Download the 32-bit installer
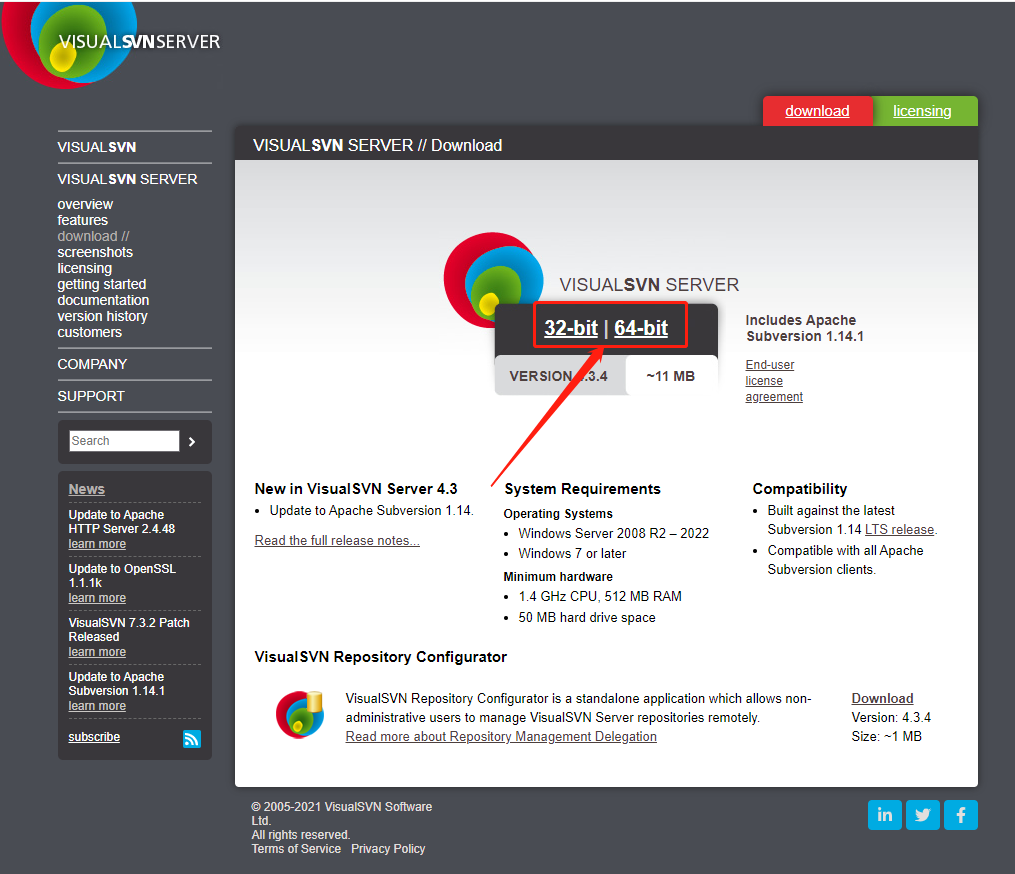This screenshot has height=874, width=1015. 571,328
